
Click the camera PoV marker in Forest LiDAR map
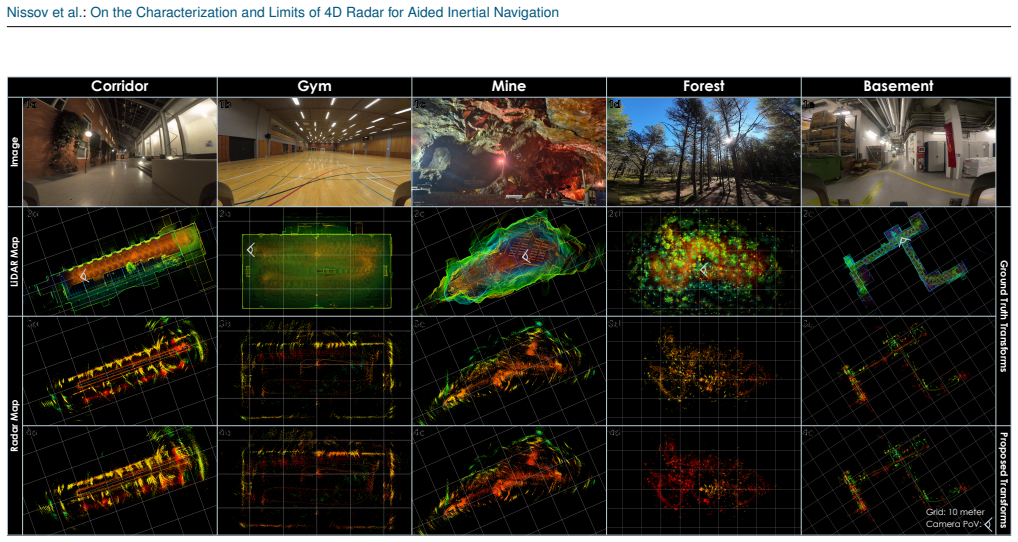tap(702, 268)
